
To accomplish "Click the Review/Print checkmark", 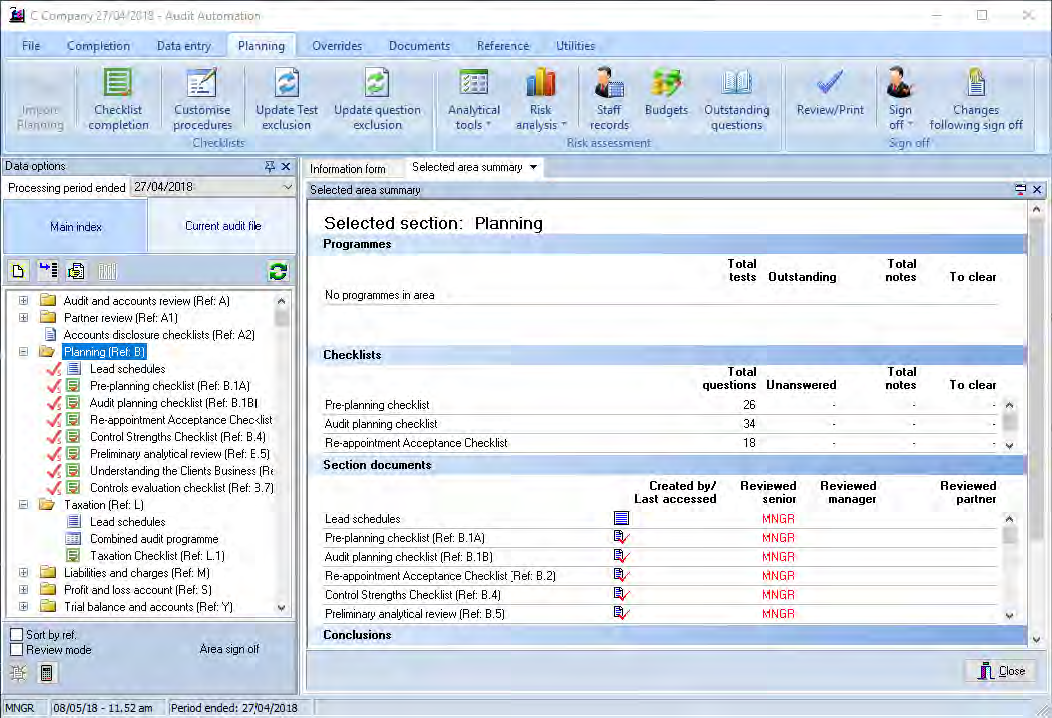I will click(x=830, y=83).
